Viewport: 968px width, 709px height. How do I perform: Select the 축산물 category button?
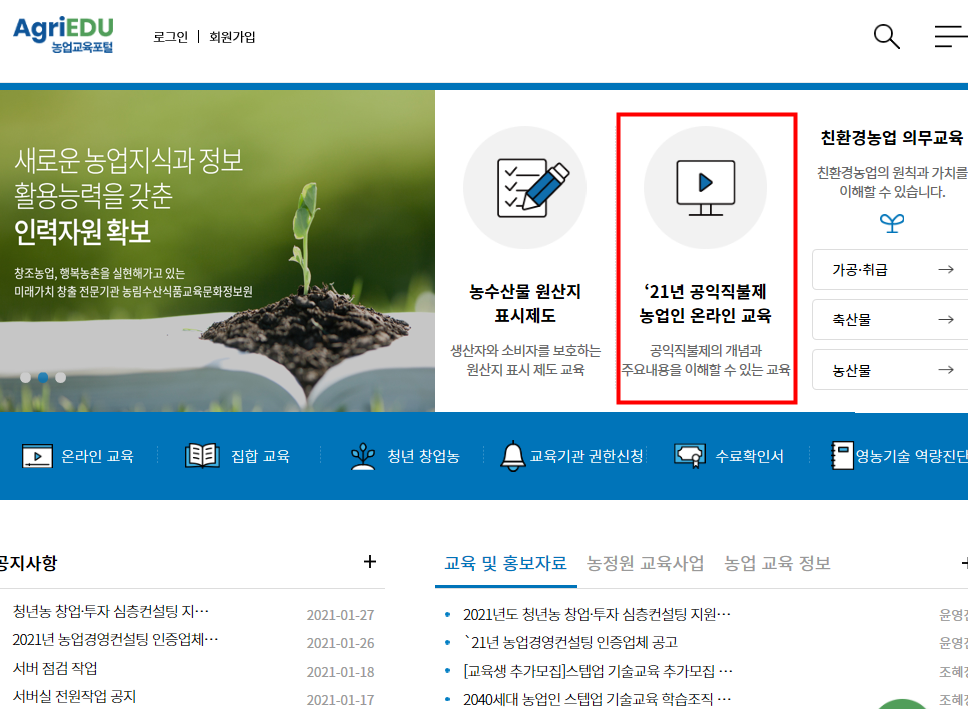coord(890,319)
